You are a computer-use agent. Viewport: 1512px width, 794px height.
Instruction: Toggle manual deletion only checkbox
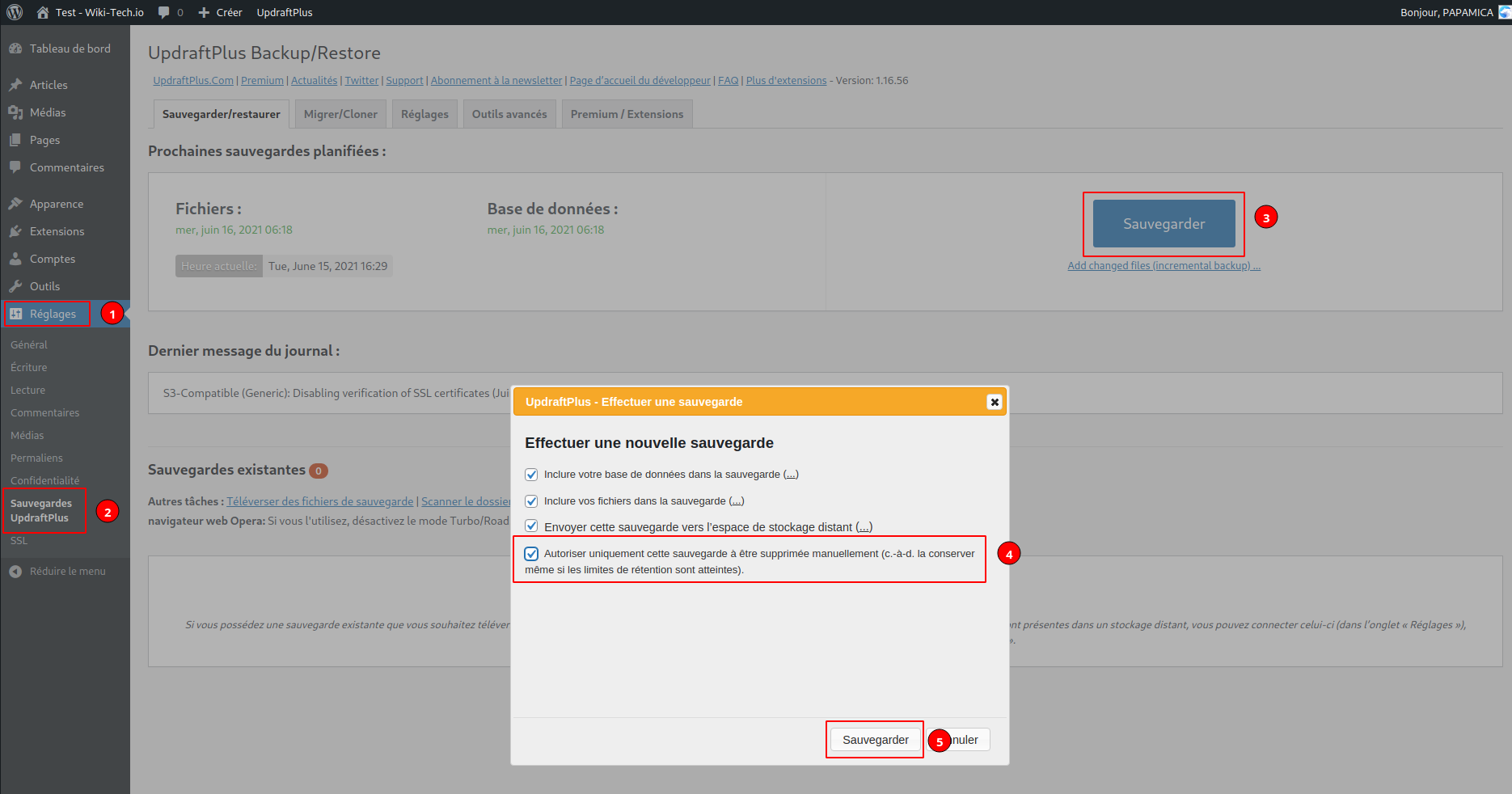531,554
